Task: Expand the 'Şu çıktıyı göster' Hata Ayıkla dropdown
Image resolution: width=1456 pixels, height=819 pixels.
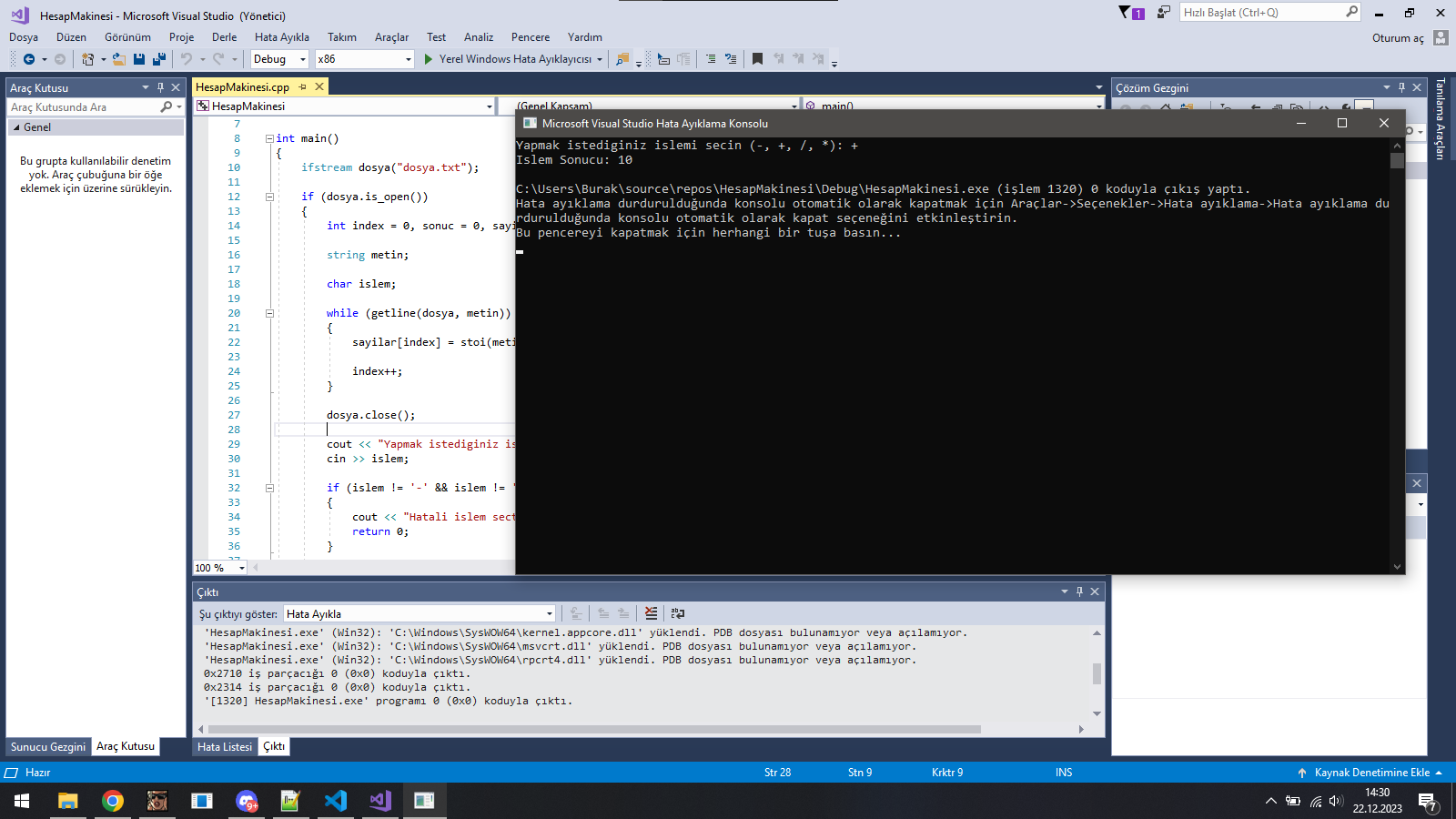Action: tap(549, 614)
